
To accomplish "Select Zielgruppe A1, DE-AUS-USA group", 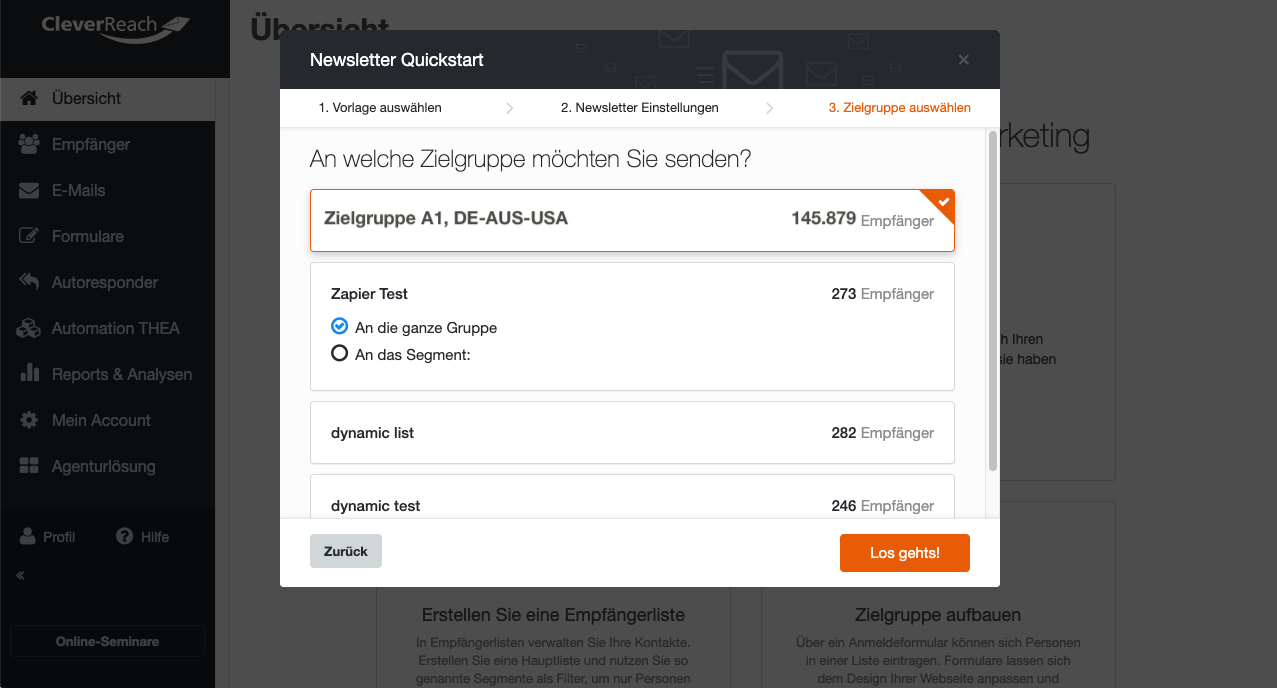I will click(632, 220).
